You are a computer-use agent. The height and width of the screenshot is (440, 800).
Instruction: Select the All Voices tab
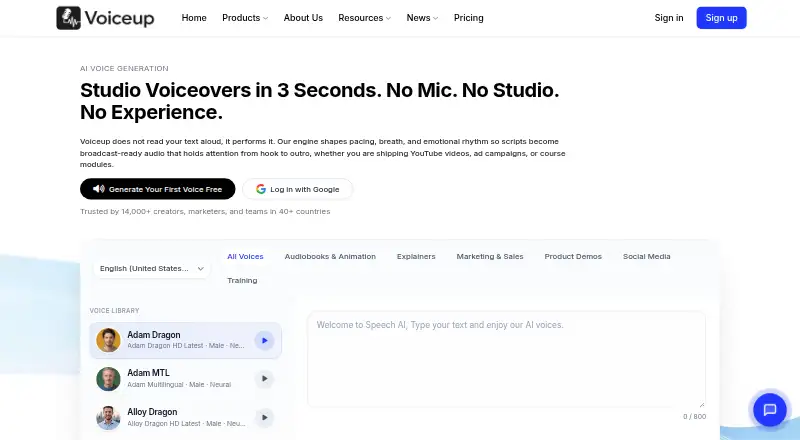click(x=245, y=256)
